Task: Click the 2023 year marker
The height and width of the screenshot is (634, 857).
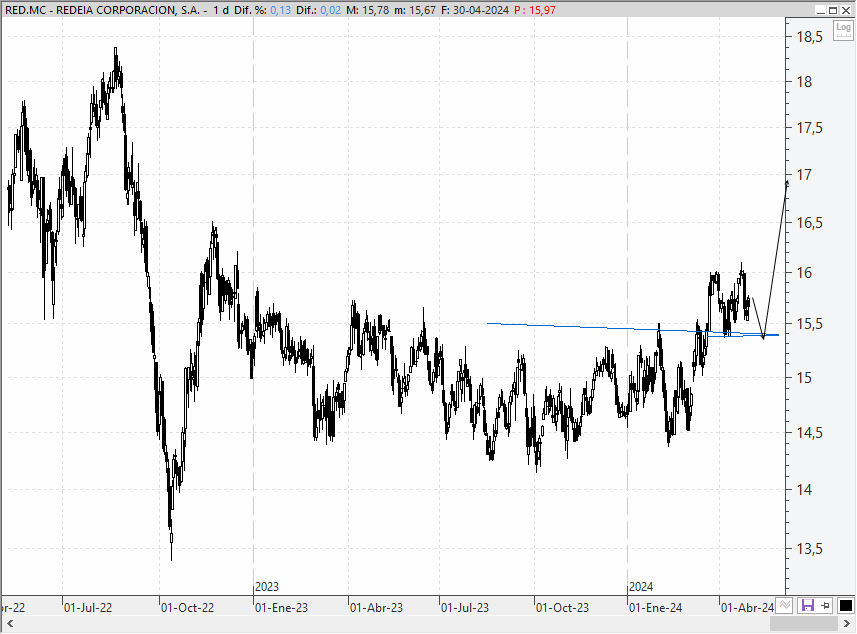Action: [267, 587]
